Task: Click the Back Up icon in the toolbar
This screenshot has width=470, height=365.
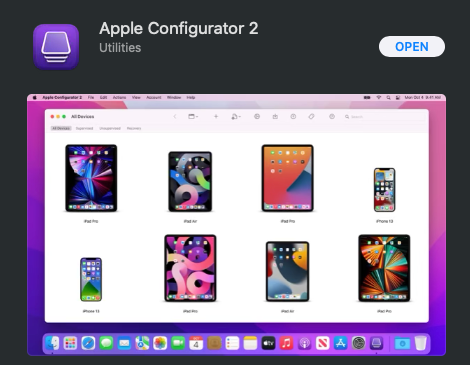Action: [x=293, y=116]
